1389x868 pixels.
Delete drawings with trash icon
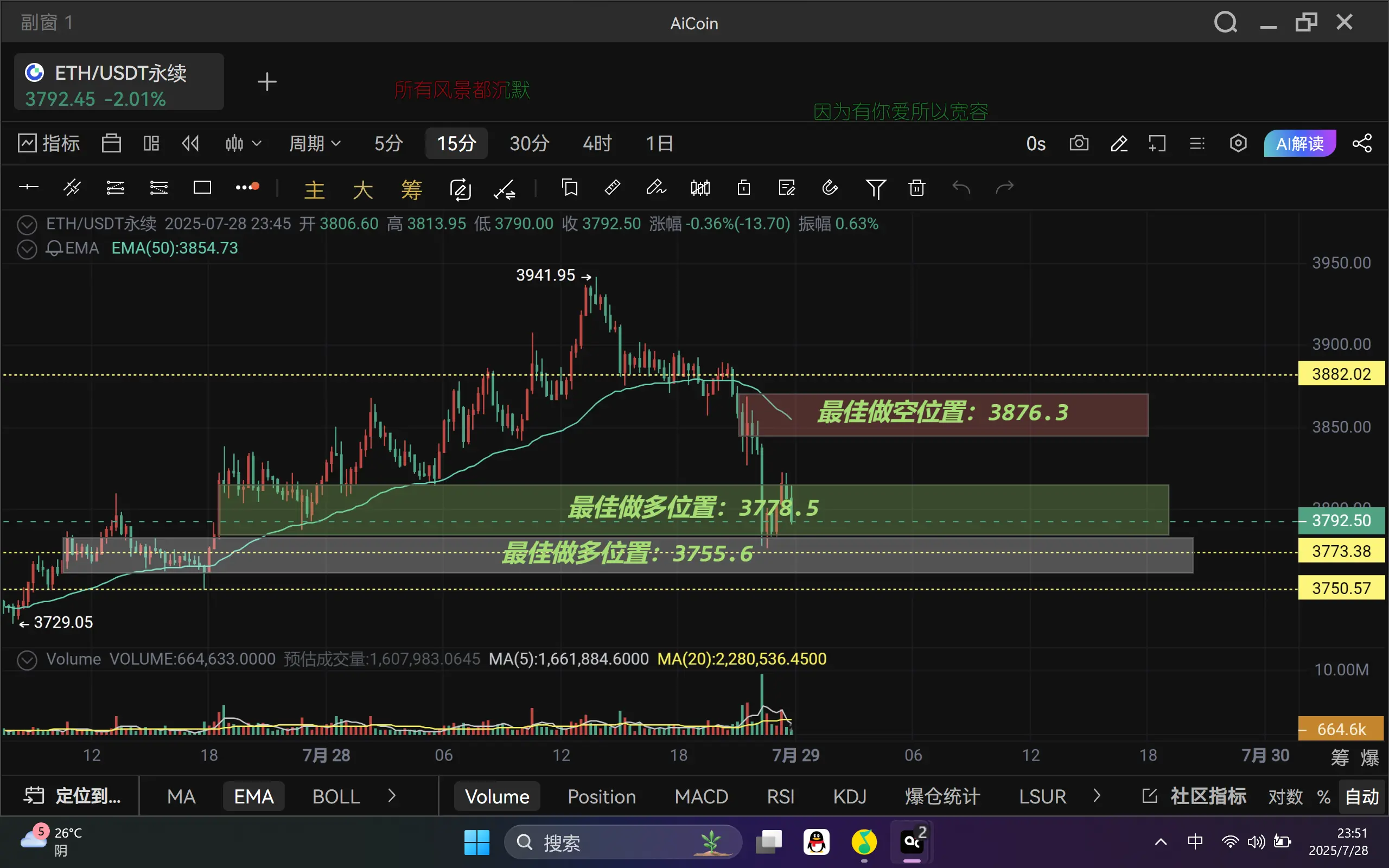916,187
